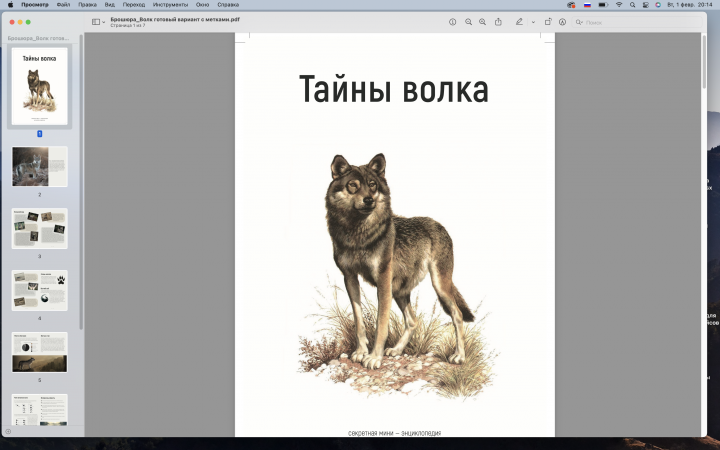Click the "Тайны волка" heading on page

[394, 90]
